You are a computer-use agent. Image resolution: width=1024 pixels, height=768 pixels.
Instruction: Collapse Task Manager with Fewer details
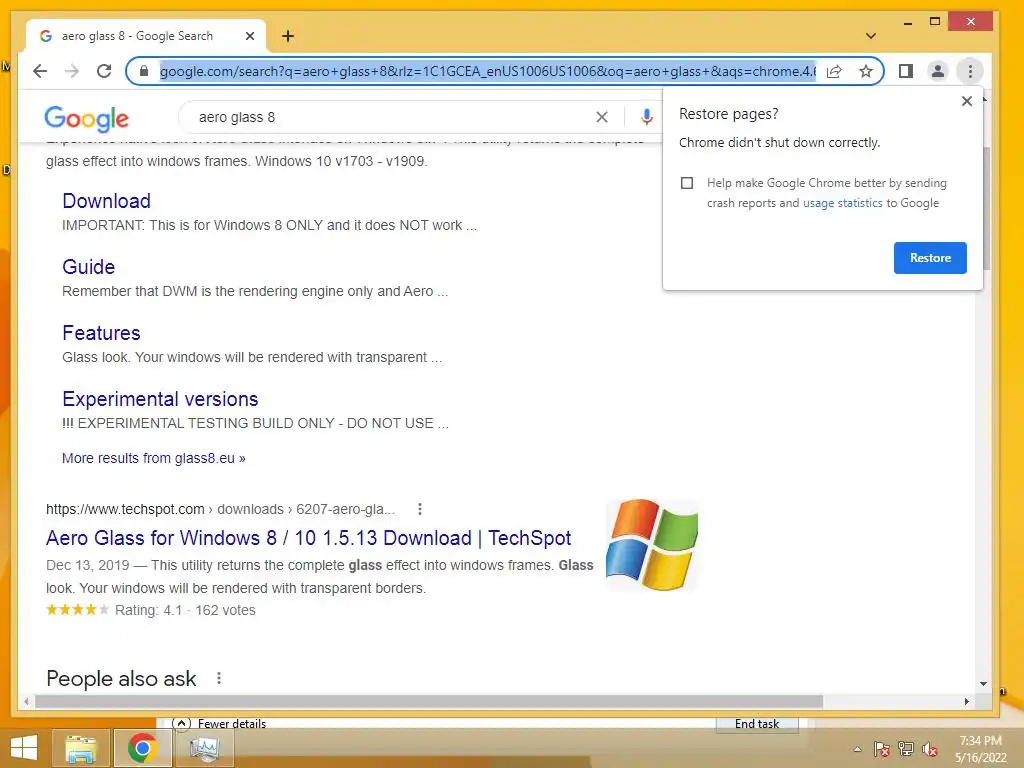tap(220, 723)
